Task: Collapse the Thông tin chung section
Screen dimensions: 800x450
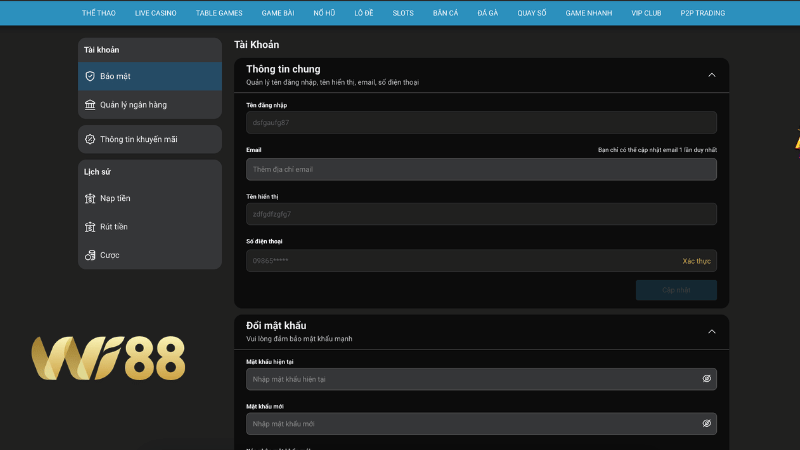Action: [711, 75]
